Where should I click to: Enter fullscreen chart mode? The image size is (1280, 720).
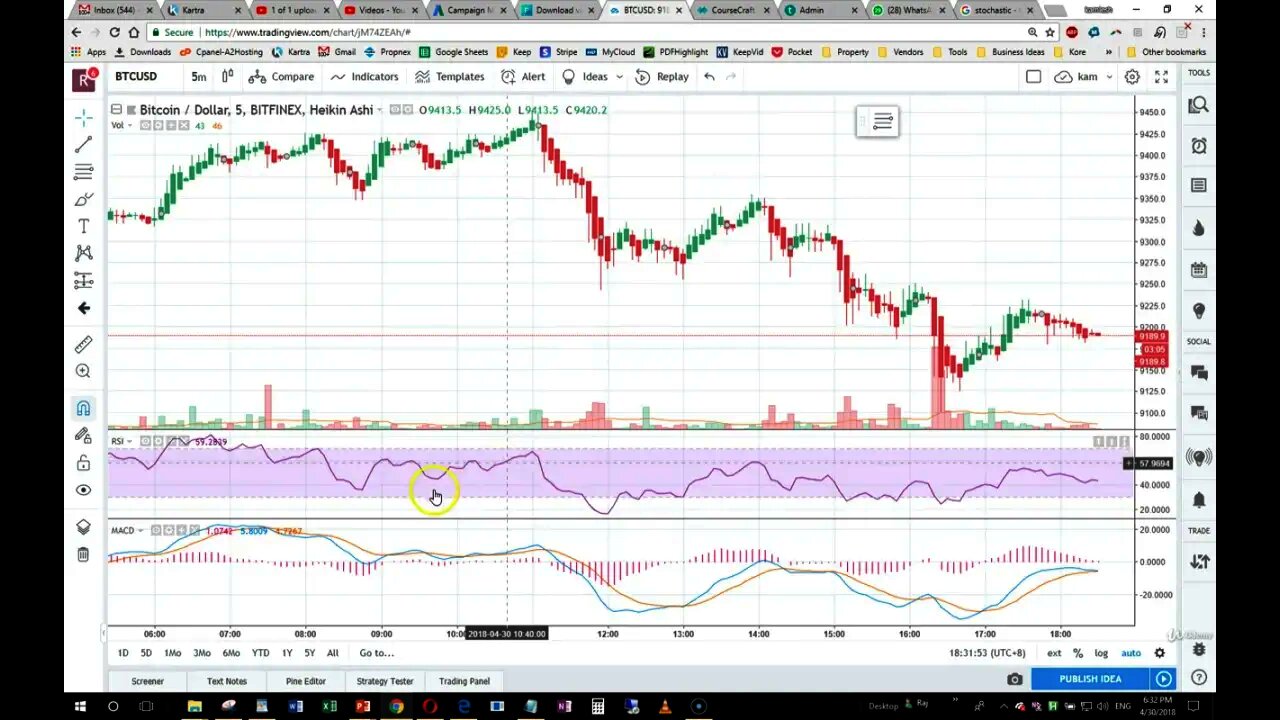(1161, 76)
